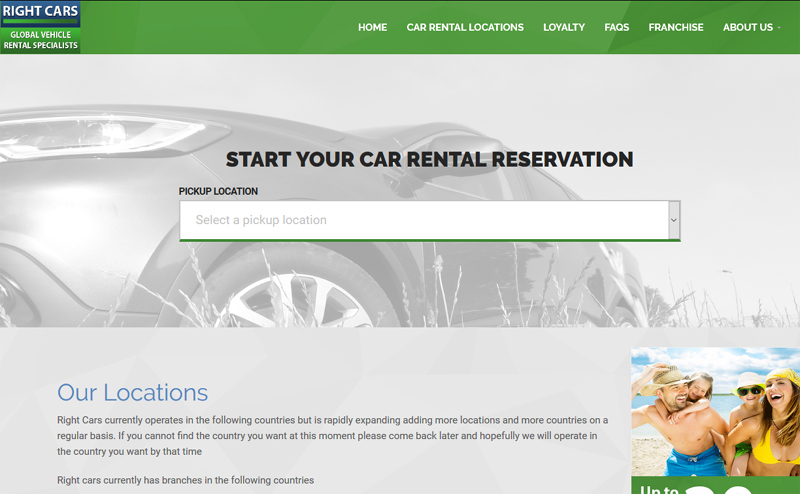The image size is (800, 494).
Task: Click the Pickup Location label
Action: point(218,191)
